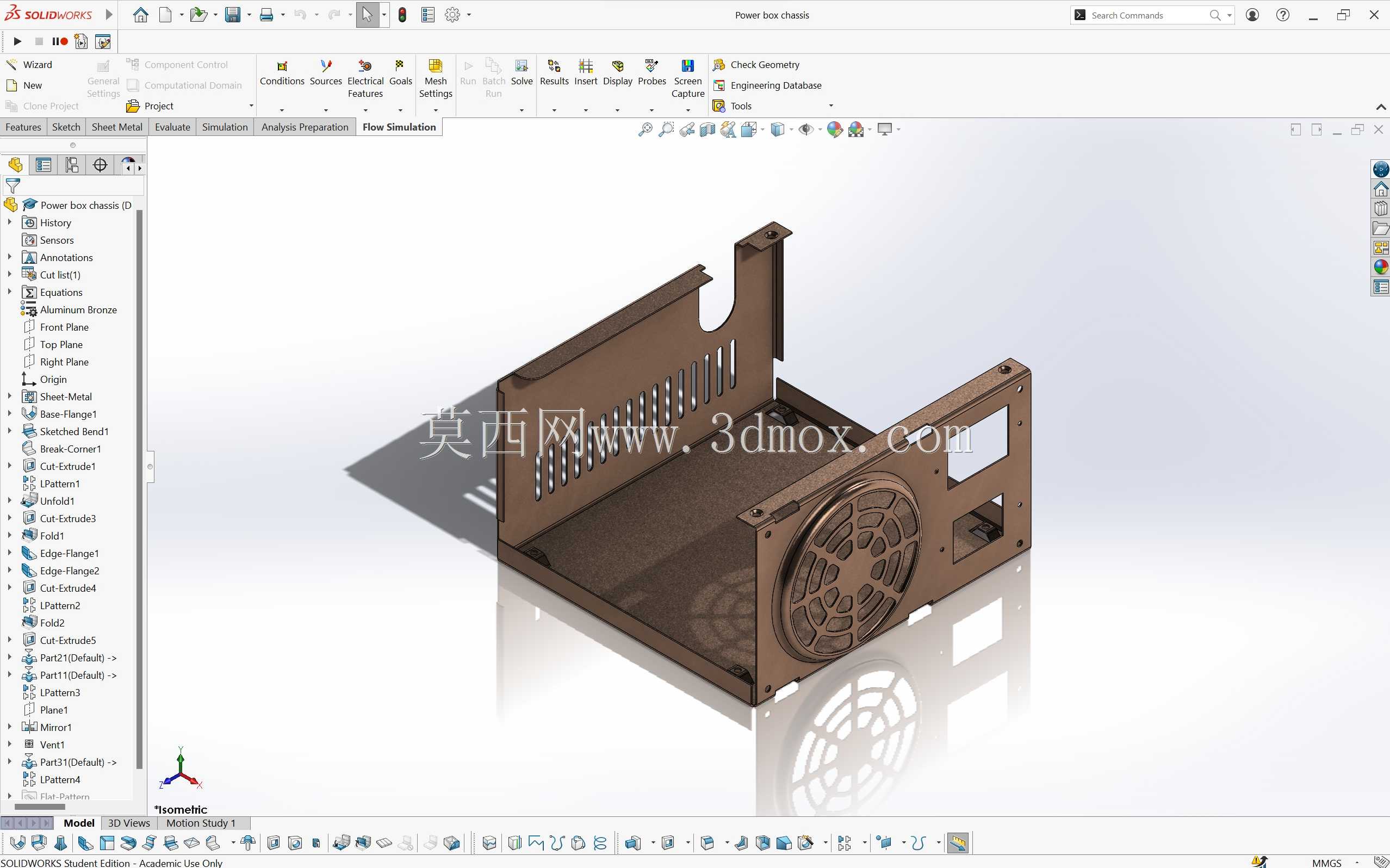
Task: Click the feature tree vertical scrollbar
Action: [x=139, y=488]
